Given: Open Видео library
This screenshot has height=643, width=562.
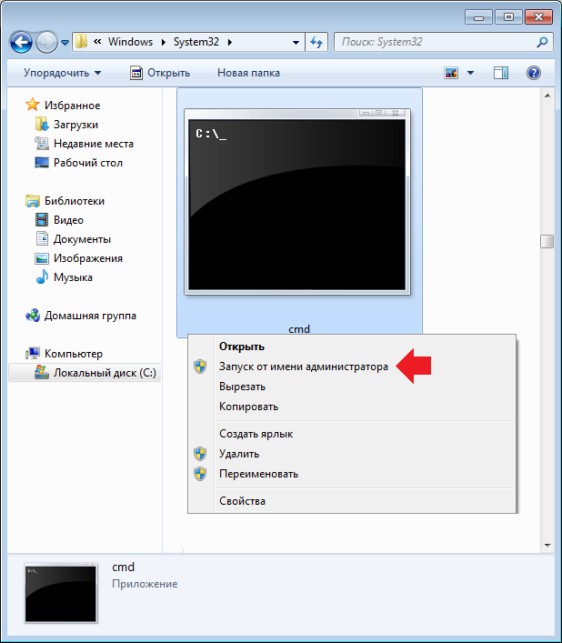Looking at the screenshot, I should tap(69, 220).
